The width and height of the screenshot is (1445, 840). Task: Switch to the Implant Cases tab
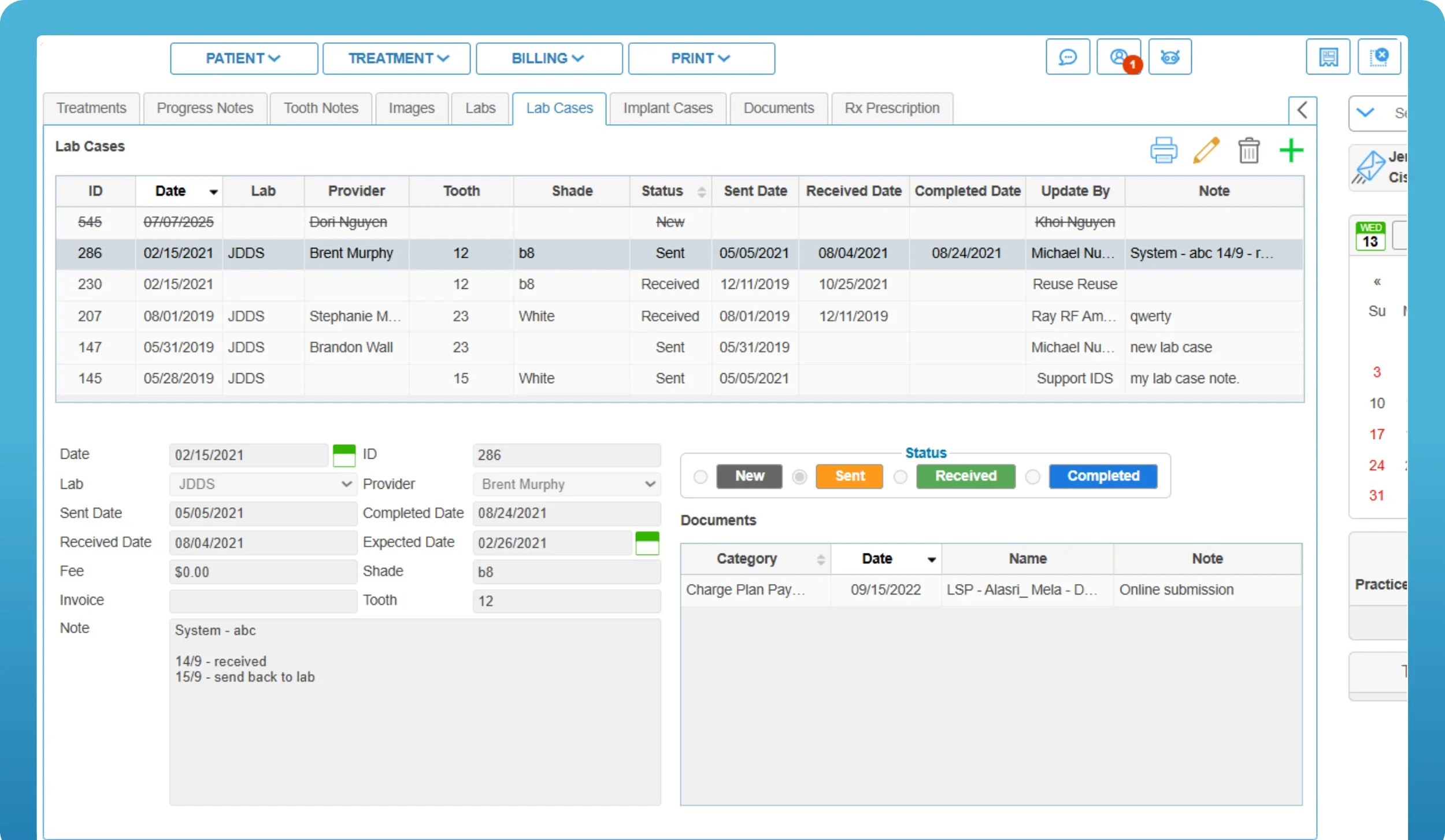(x=668, y=108)
